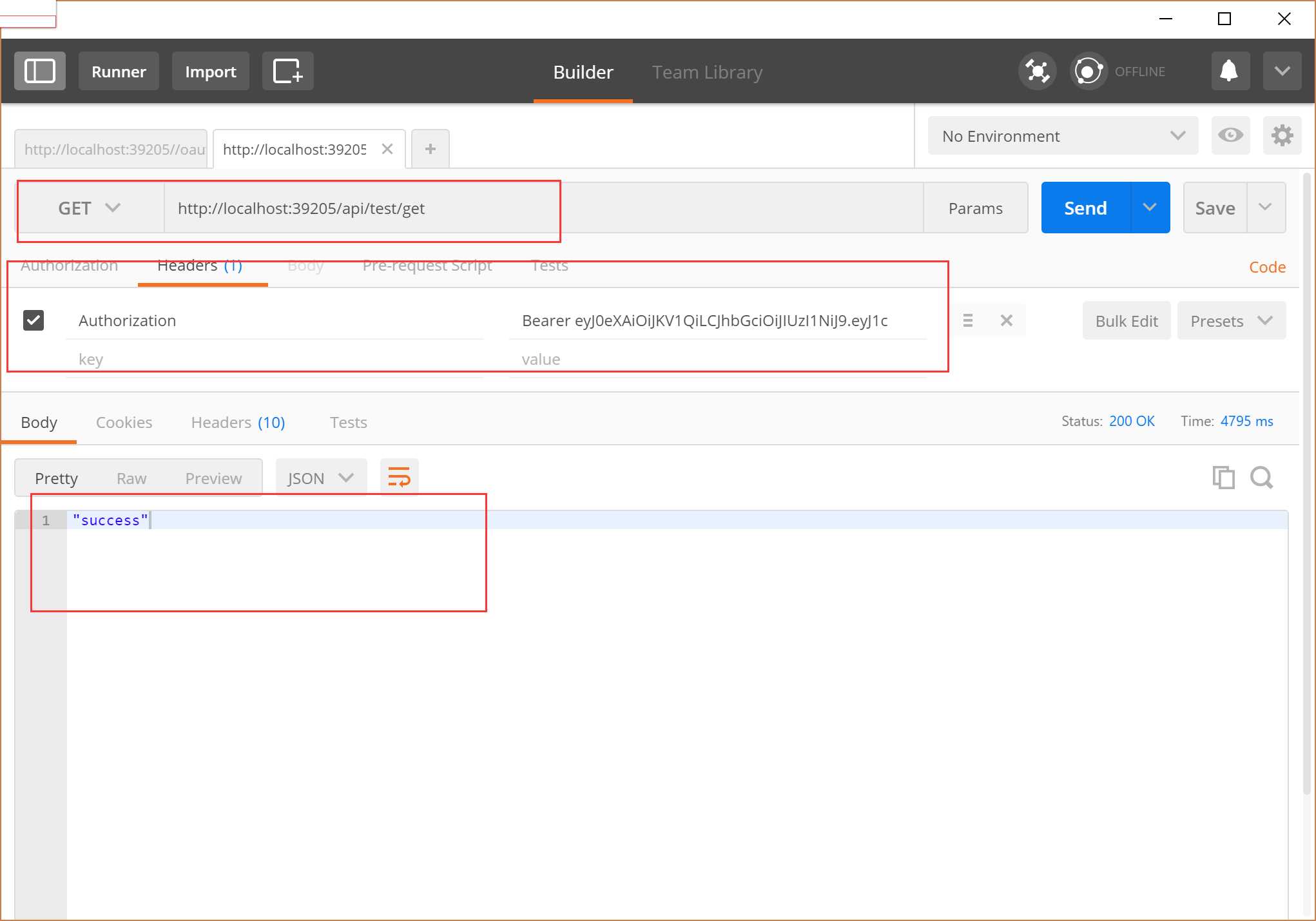Switch to the Pre-request Script tab
Viewport: 1316px width, 921px height.
[x=427, y=265]
